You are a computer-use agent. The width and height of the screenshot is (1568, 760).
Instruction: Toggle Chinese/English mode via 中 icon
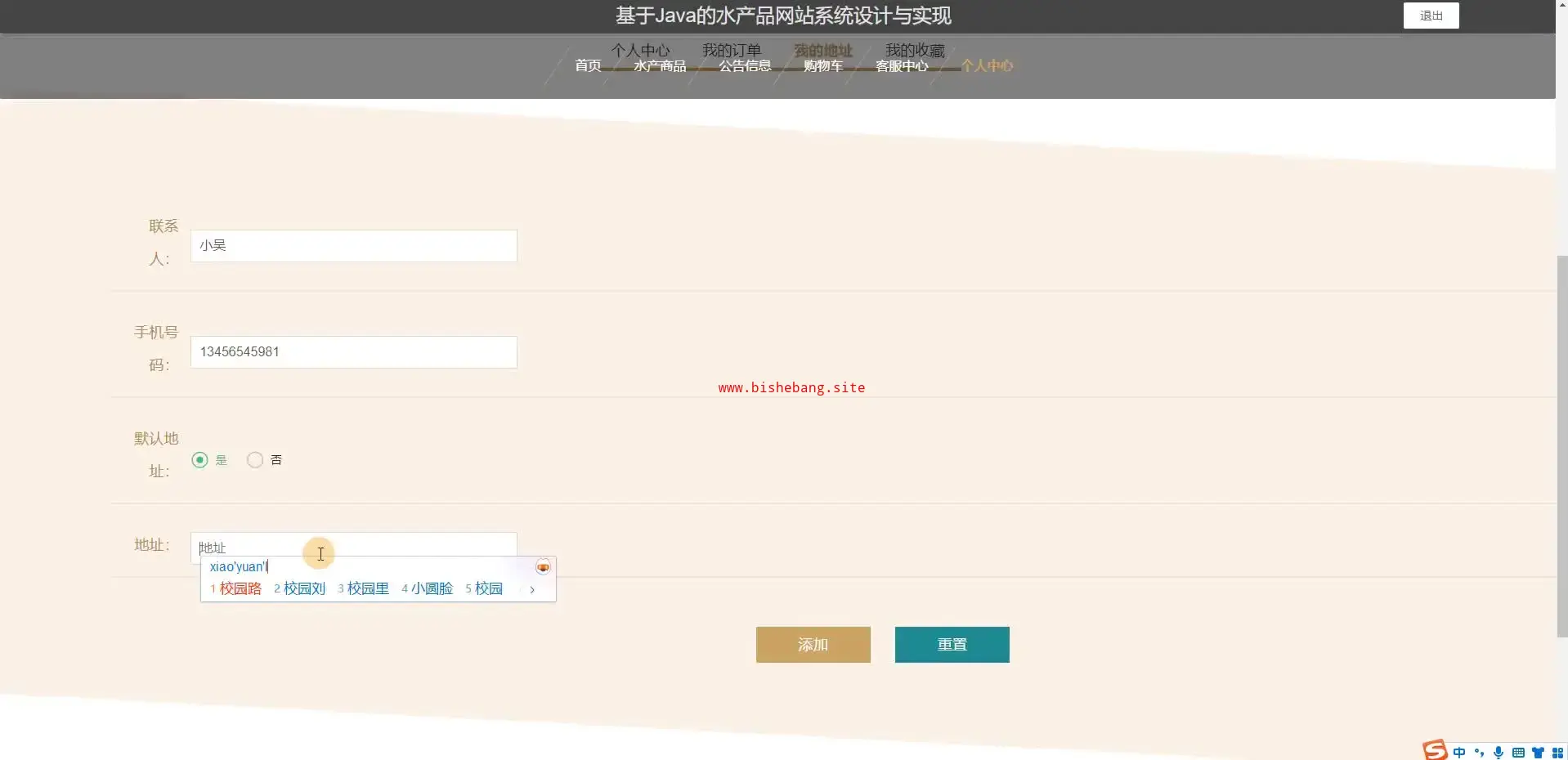[x=1459, y=753]
